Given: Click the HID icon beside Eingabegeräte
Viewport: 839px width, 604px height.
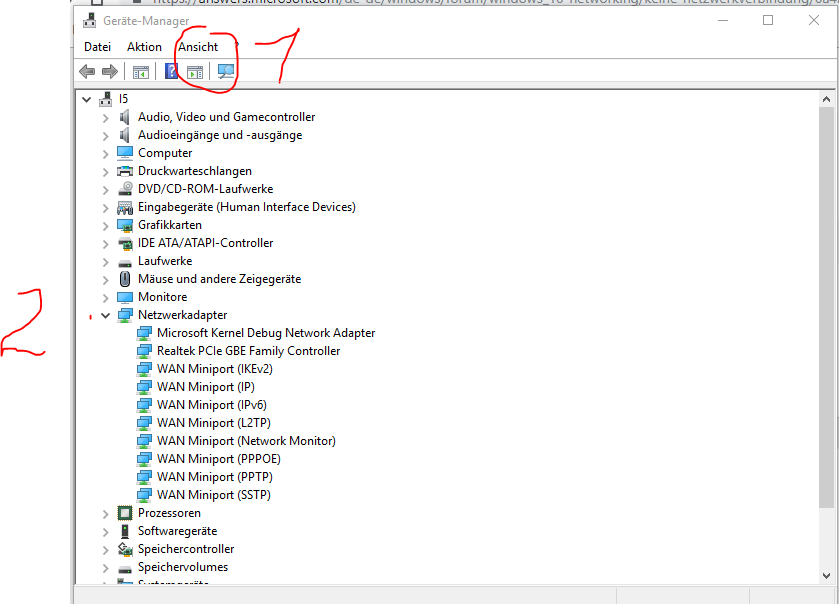Looking at the screenshot, I should click(125, 207).
